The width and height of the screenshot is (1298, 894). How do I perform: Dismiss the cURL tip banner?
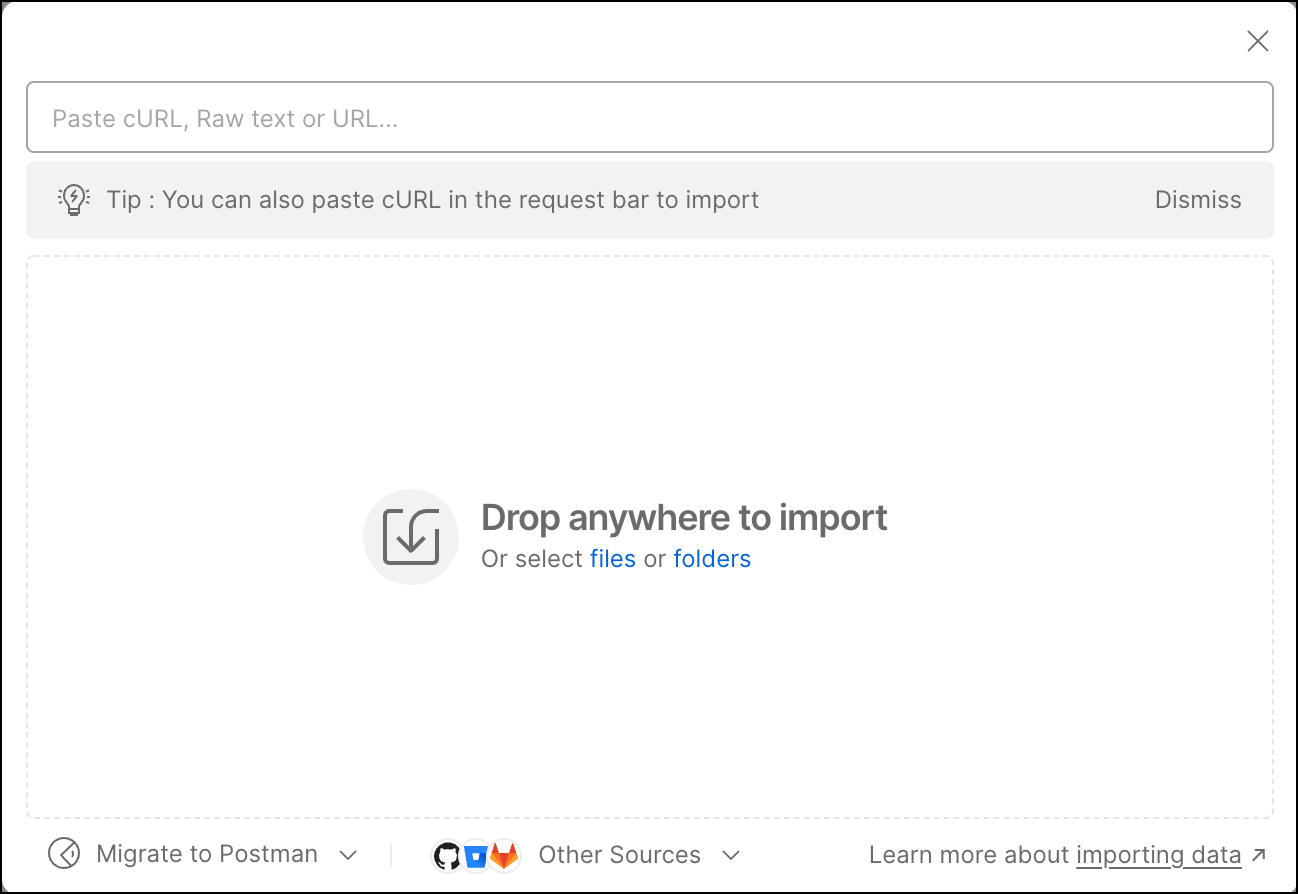coord(1198,200)
